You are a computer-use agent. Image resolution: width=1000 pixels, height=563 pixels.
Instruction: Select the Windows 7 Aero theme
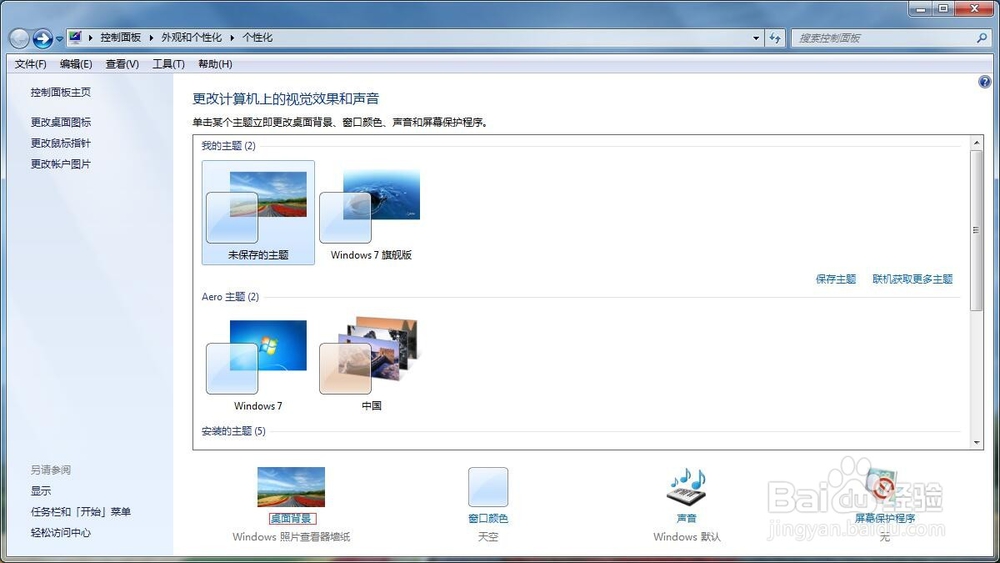(x=258, y=363)
